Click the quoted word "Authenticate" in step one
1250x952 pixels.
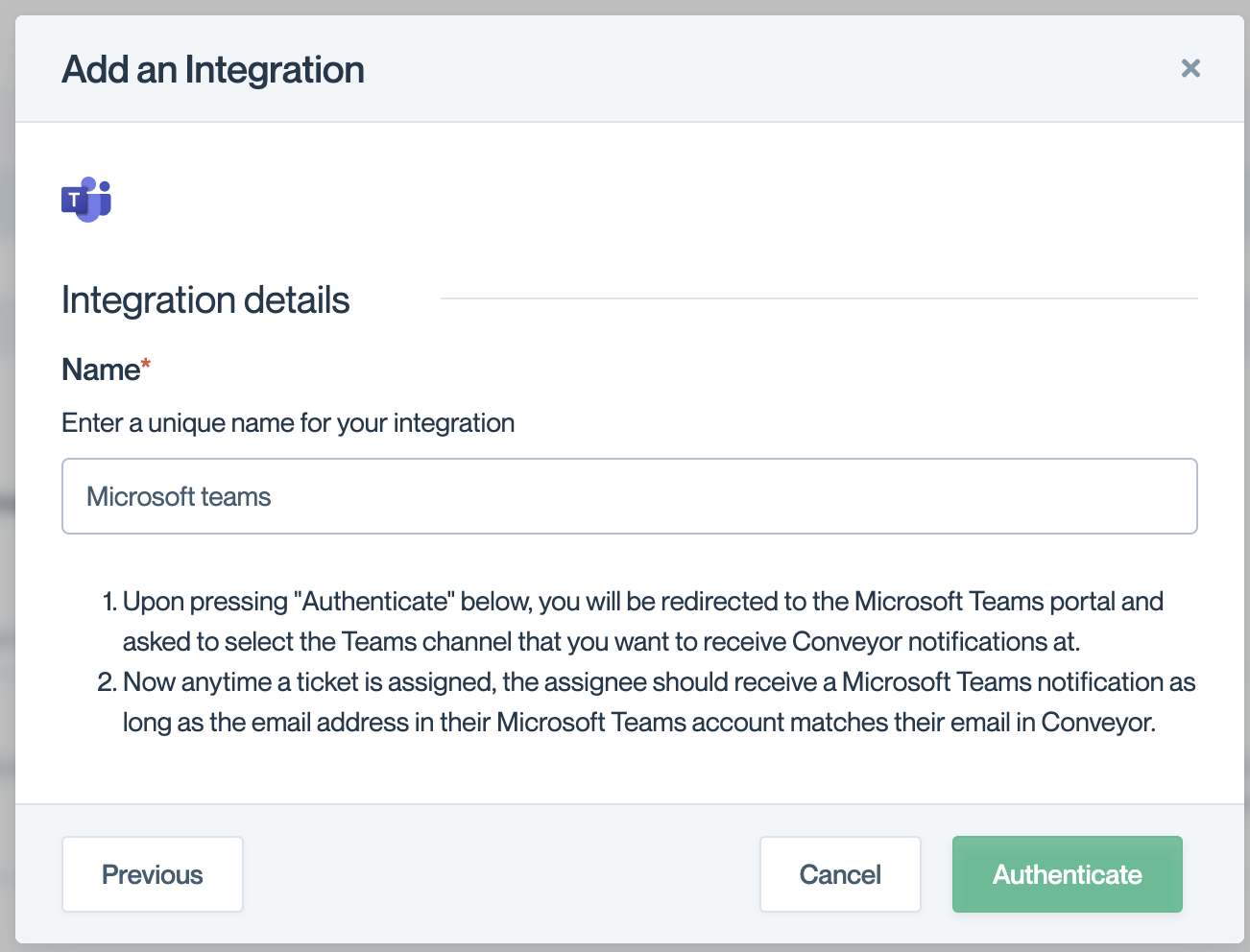coord(374,602)
